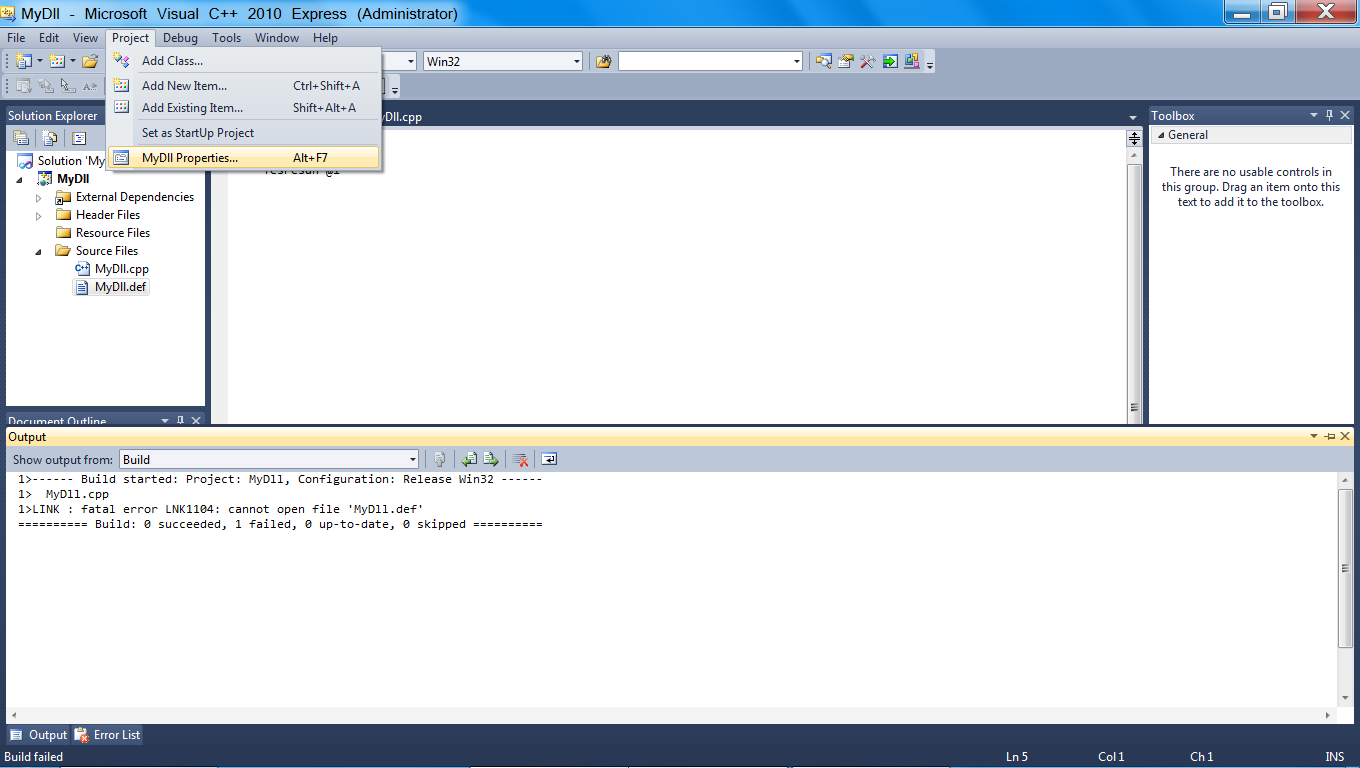Unpin the Toolbox panel to auto-hide it
The height and width of the screenshot is (768, 1360).
pyautogui.click(x=1328, y=114)
